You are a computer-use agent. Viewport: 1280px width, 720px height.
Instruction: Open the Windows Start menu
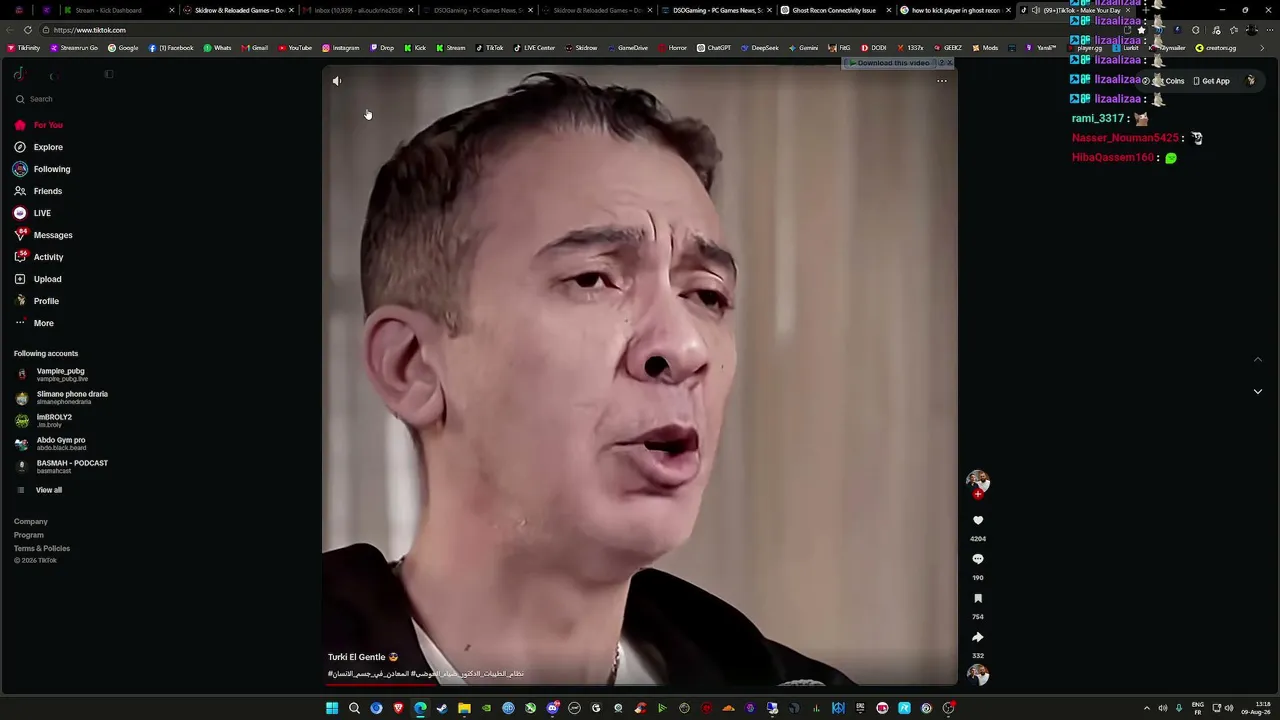pos(332,708)
